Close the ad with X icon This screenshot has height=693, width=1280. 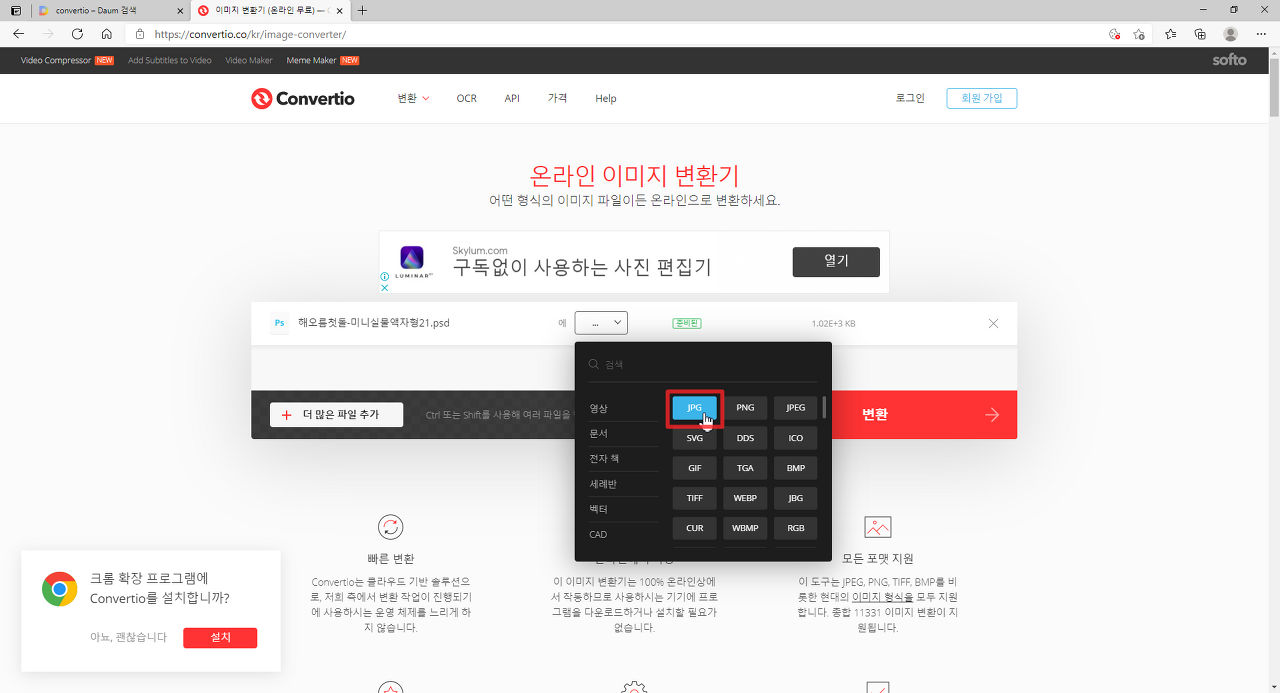[x=384, y=288]
